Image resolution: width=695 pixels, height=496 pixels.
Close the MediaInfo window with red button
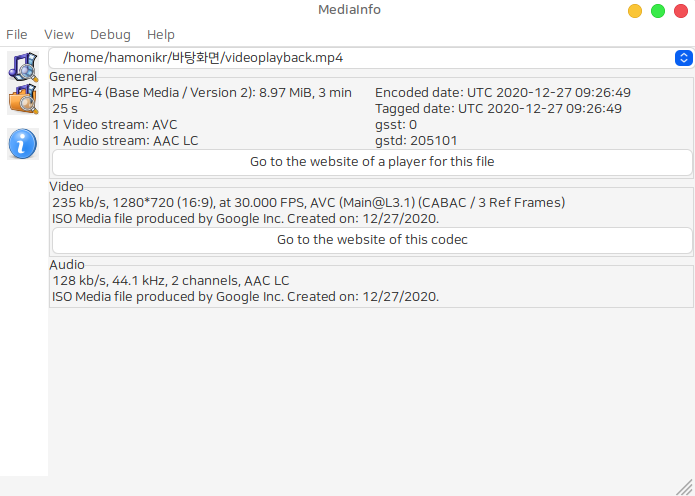tap(681, 11)
